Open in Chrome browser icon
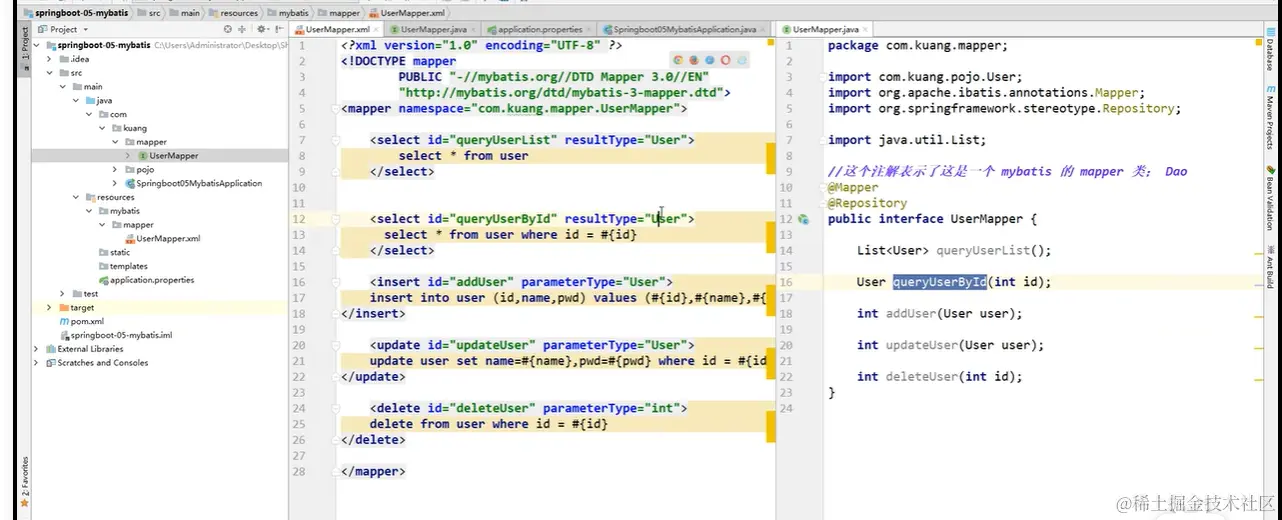 pos(679,60)
